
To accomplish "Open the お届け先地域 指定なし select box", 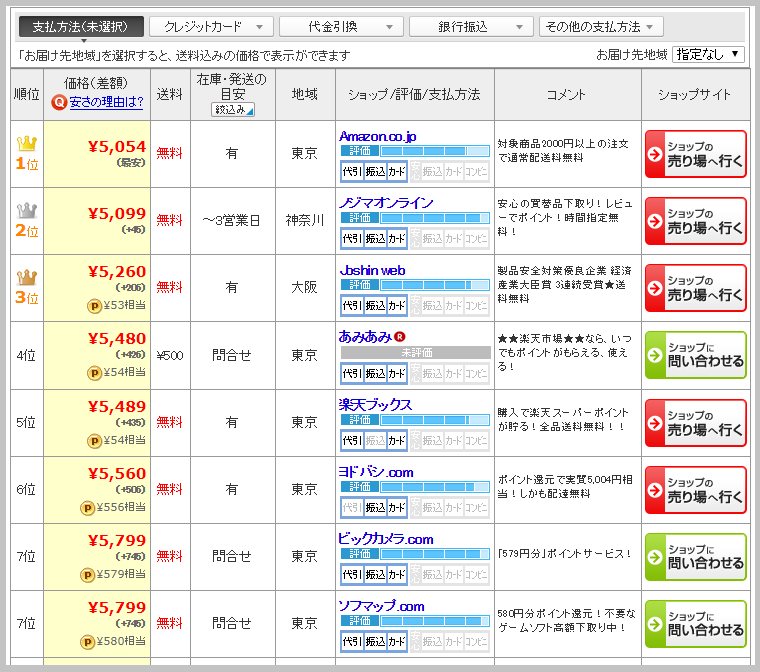I will click(x=708, y=54).
